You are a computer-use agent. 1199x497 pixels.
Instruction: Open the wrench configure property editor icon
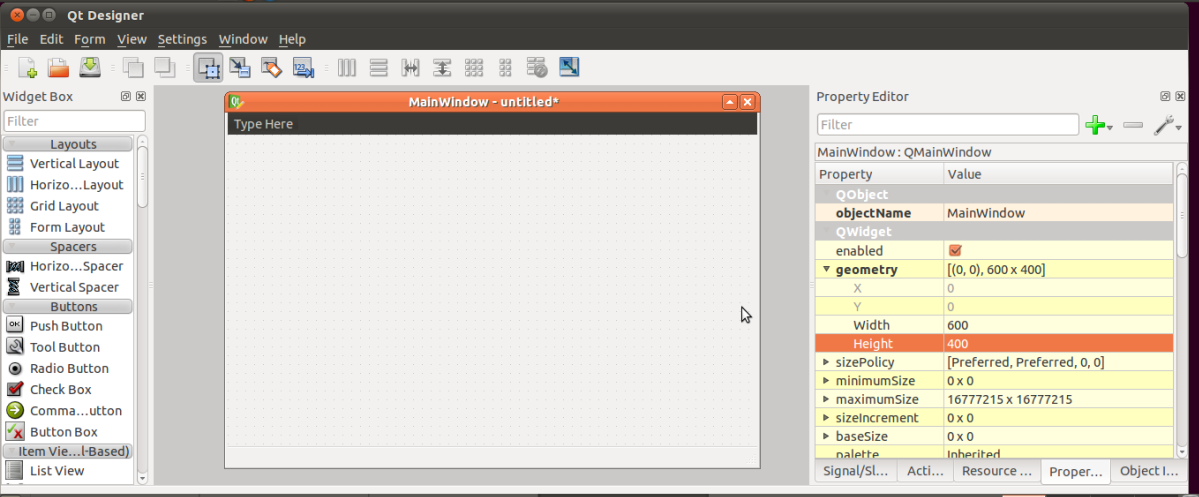(1163, 125)
